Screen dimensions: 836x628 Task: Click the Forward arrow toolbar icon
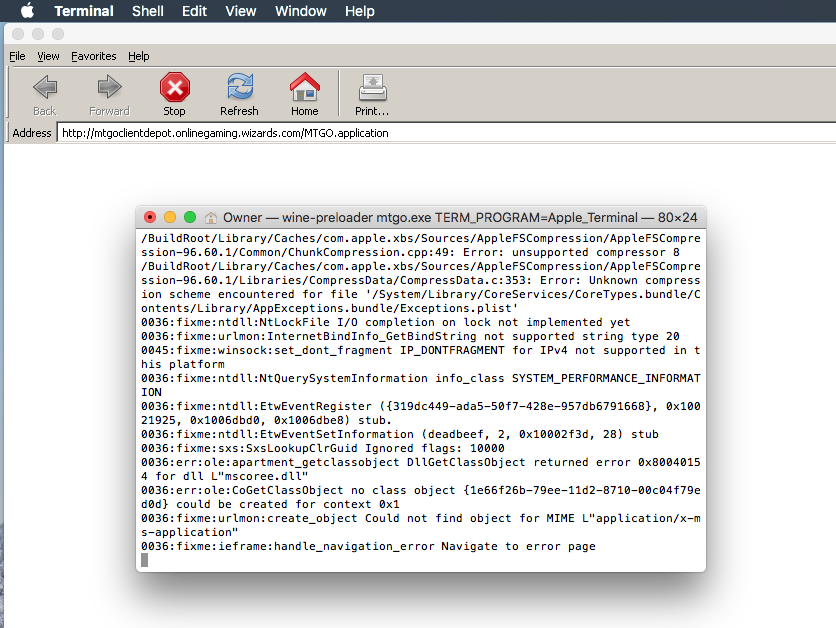[x=109, y=87]
